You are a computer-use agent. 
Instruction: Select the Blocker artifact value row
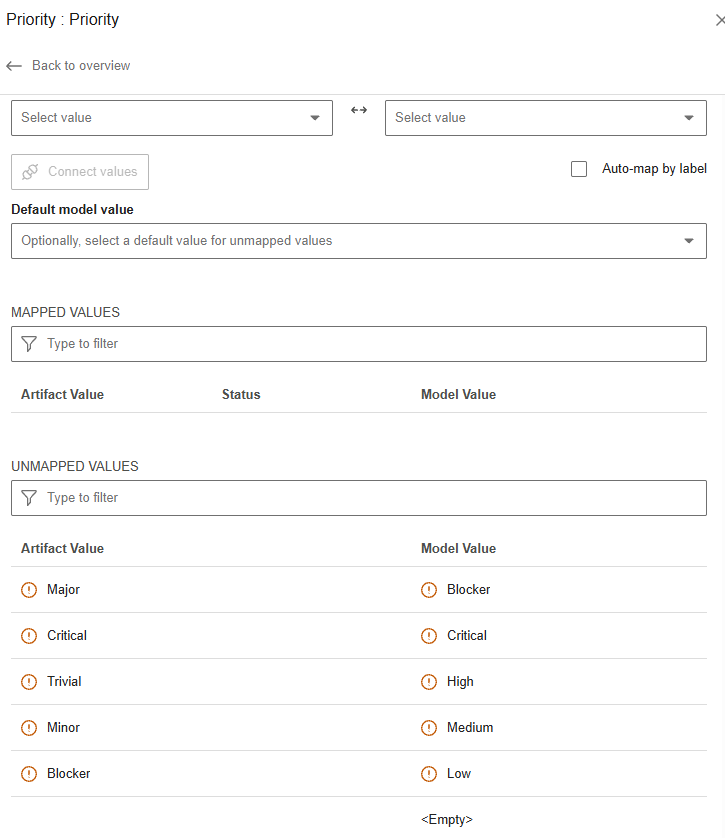[68, 774]
